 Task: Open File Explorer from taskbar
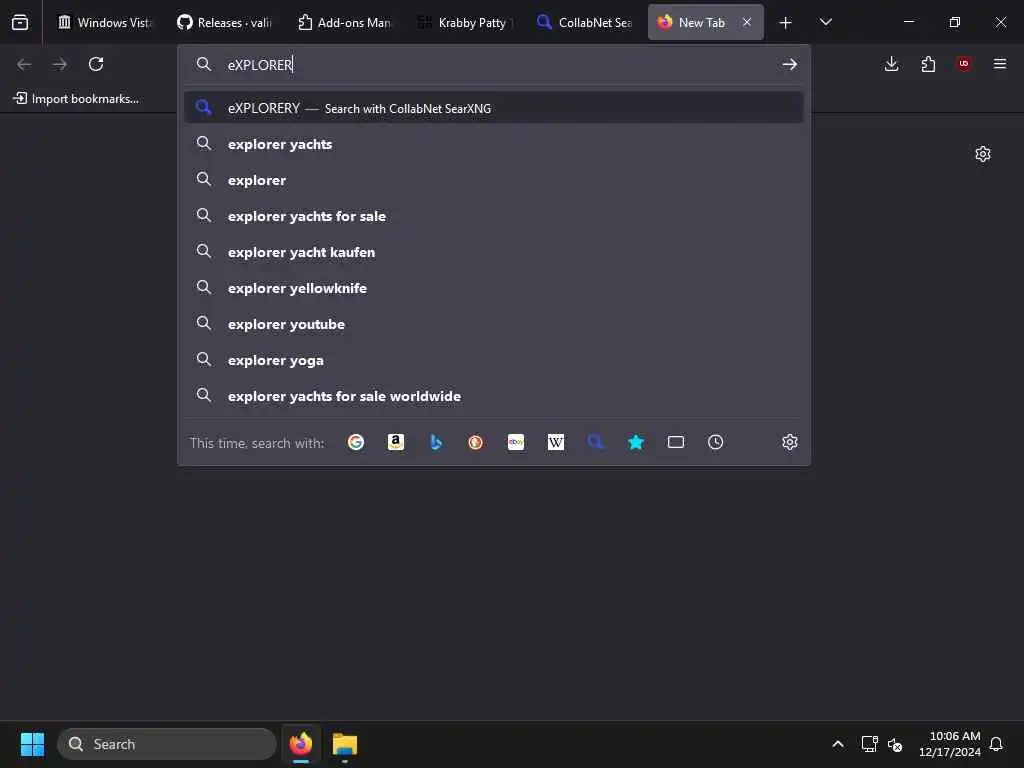[x=345, y=744]
